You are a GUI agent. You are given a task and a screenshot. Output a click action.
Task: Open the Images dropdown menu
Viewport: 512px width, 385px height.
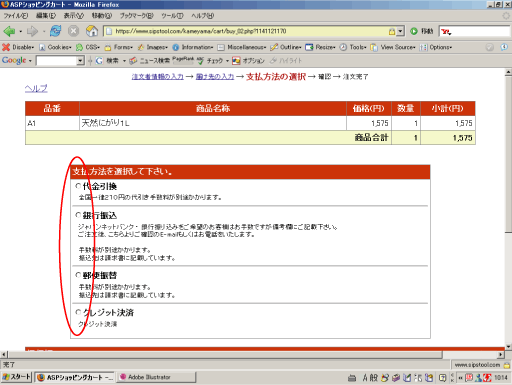coord(153,47)
